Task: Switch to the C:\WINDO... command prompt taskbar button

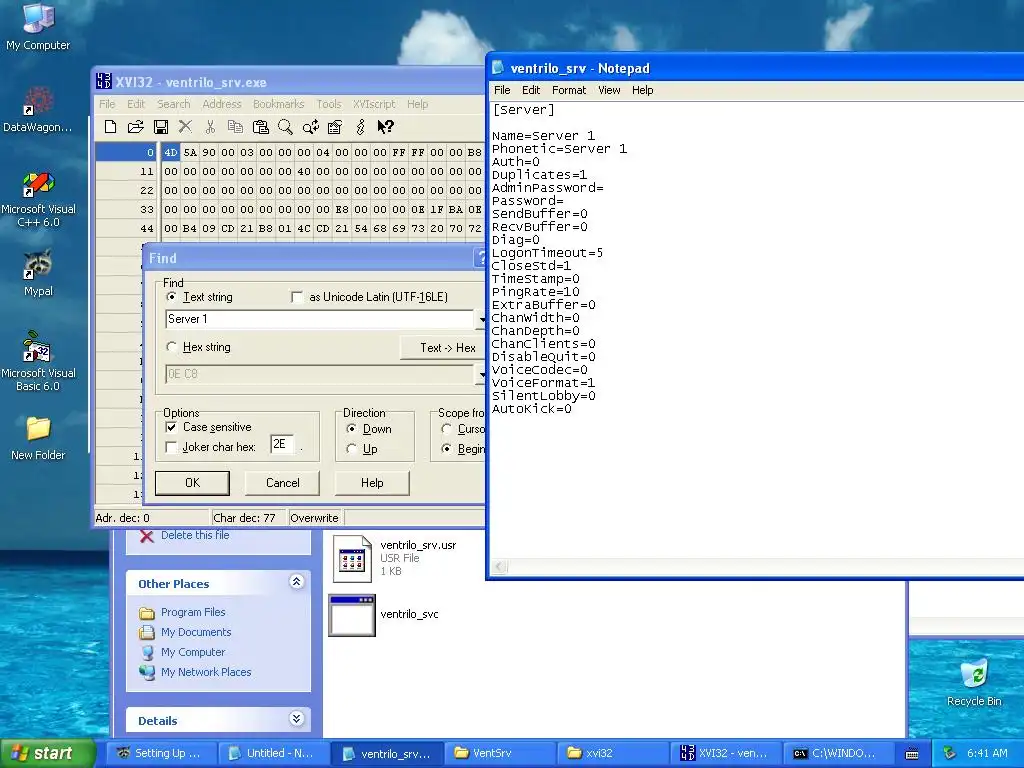Action: click(841, 753)
